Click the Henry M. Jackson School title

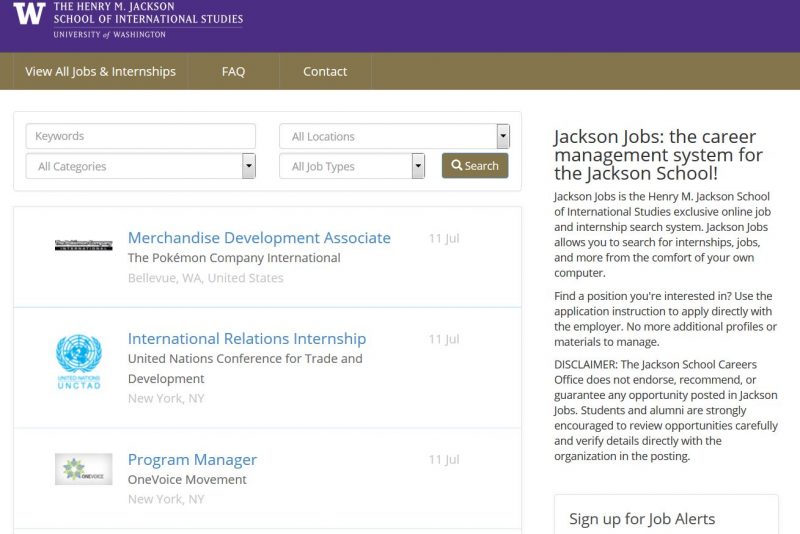tap(148, 13)
